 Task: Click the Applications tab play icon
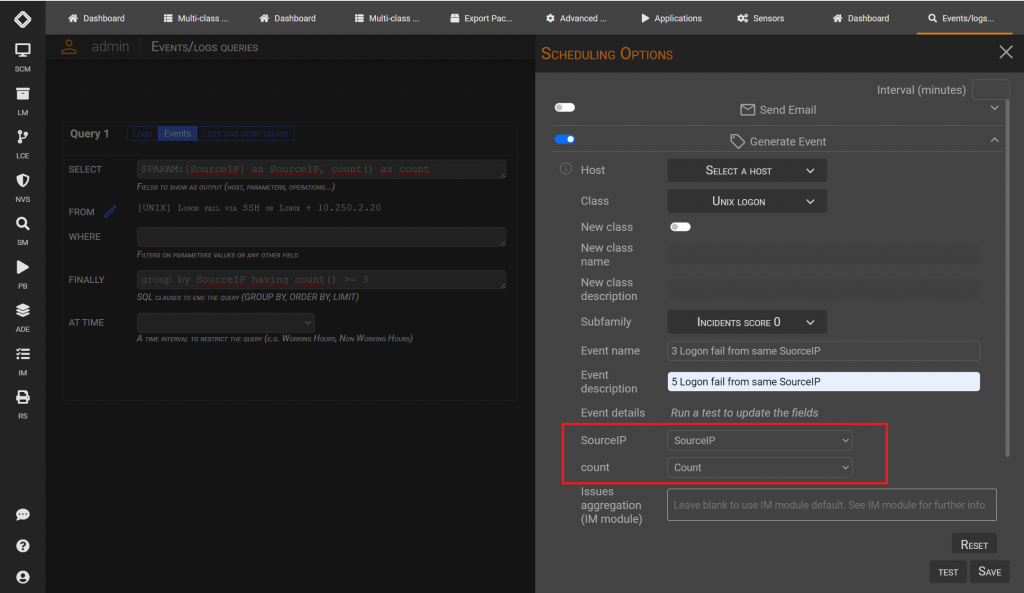pos(645,18)
